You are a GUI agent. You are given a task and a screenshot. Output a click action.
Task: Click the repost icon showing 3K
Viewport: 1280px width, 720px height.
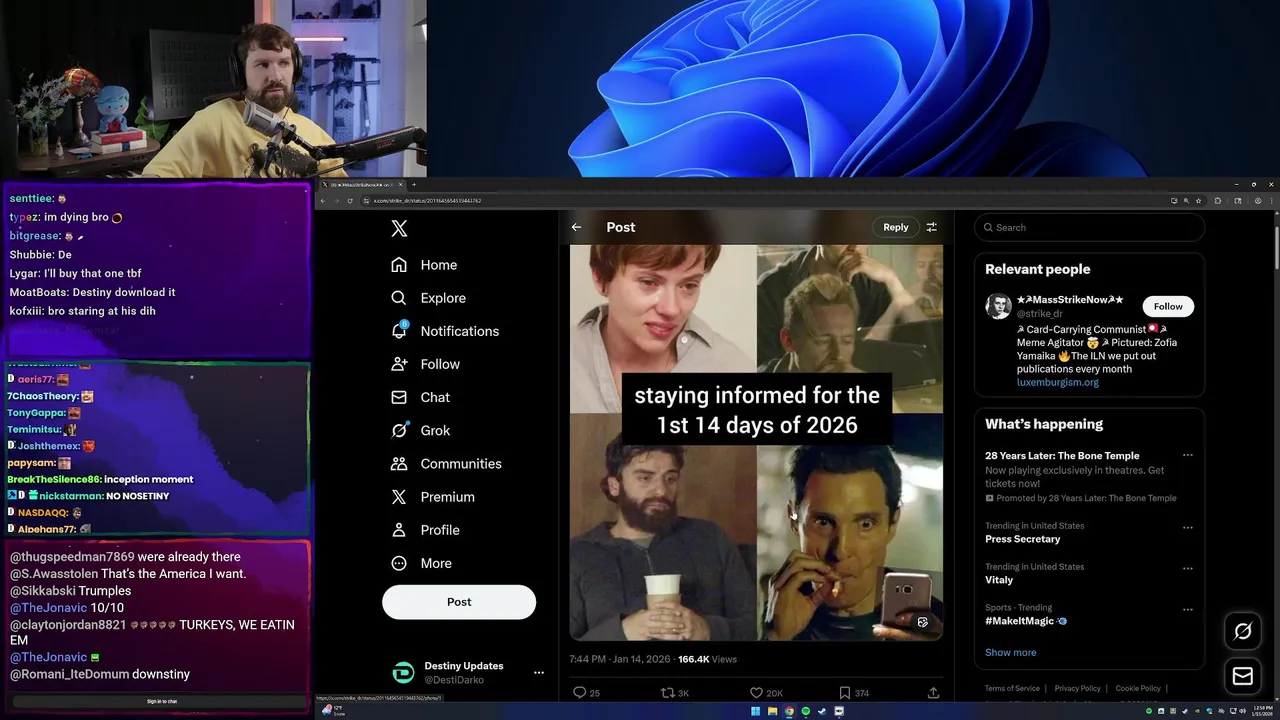(x=675, y=692)
